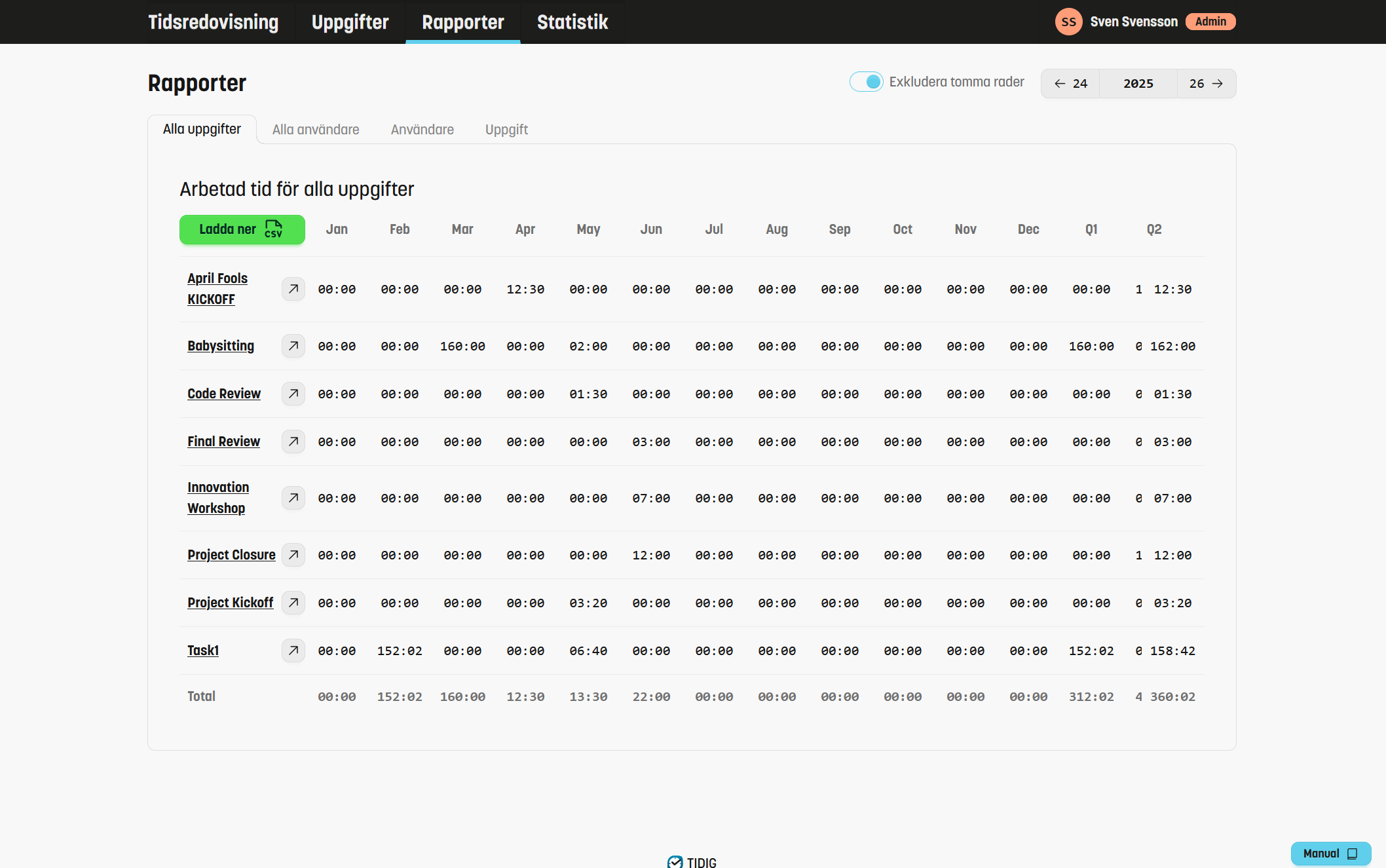Download CSV with Ladda ner button

[x=242, y=229]
